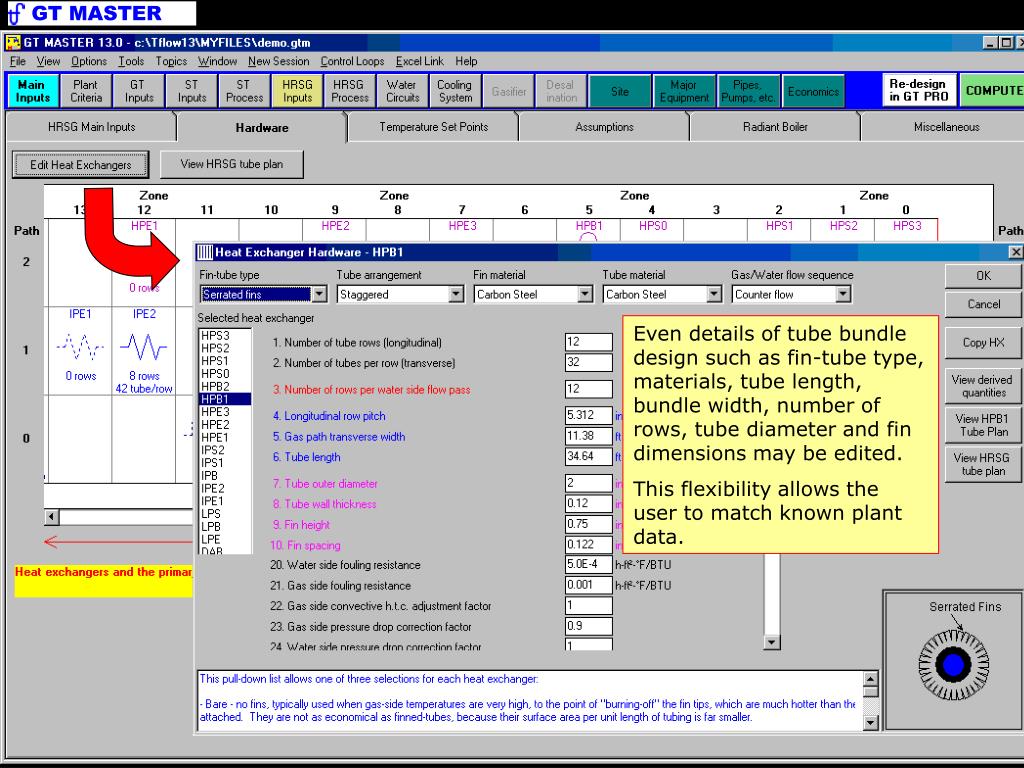Viewport: 1024px width, 768px height.
Task: Open the Gas/Water flow sequence dropdown
Action: coord(843,295)
